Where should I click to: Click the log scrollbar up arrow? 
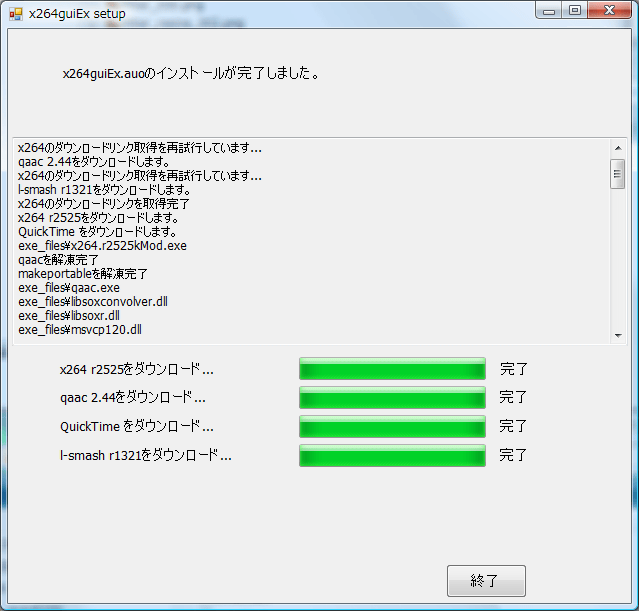pyautogui.click(x=618, y=148)
